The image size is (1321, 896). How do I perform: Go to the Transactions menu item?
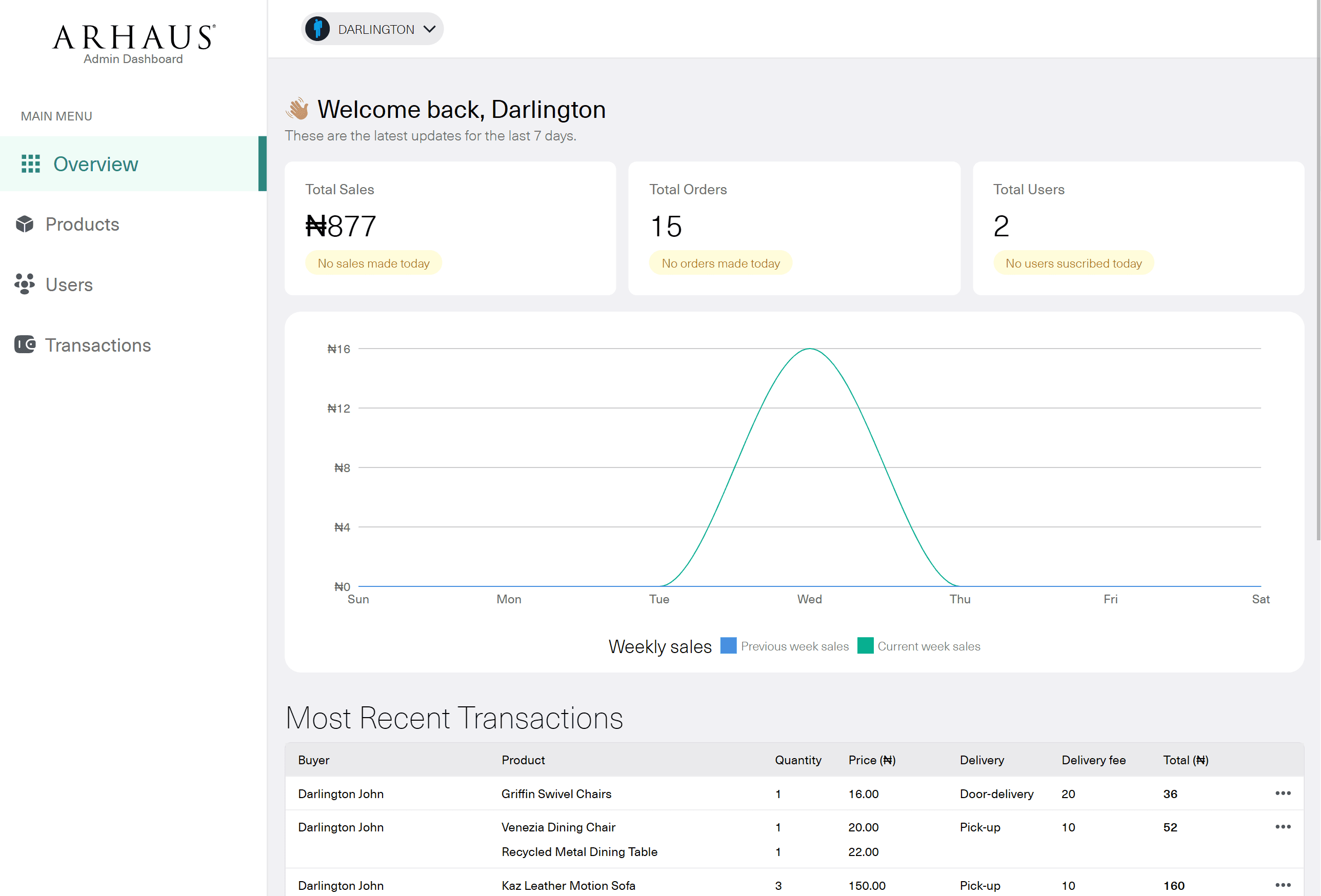(x=98, y=345)
